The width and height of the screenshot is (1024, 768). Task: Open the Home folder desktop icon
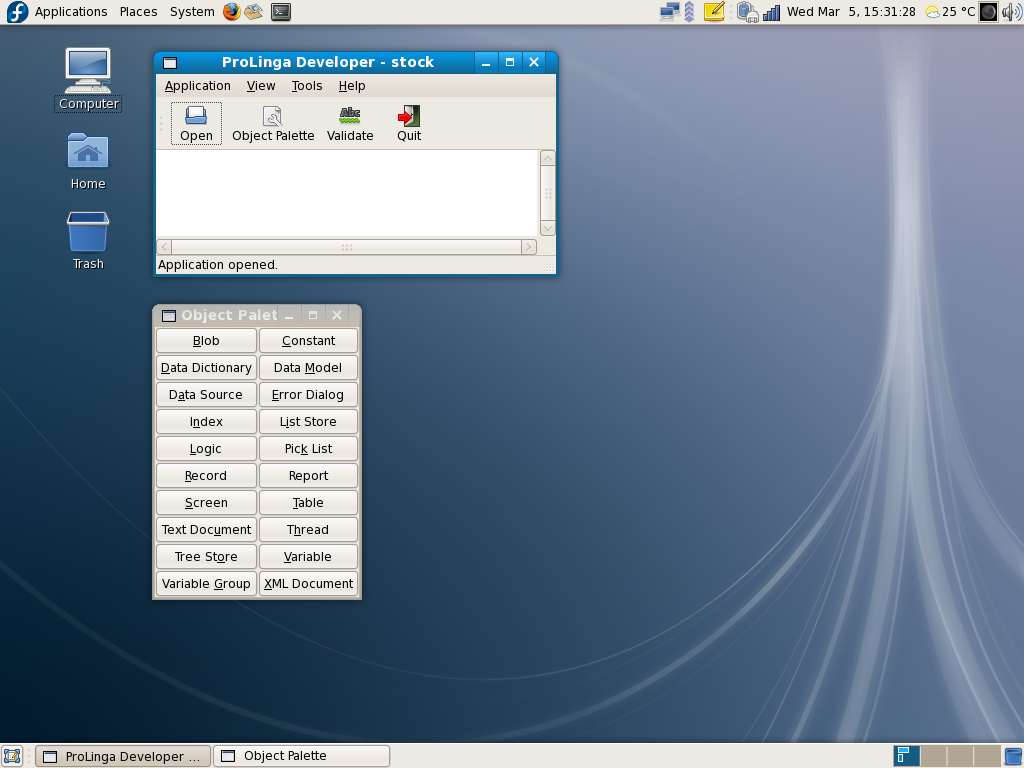point(88,161)
